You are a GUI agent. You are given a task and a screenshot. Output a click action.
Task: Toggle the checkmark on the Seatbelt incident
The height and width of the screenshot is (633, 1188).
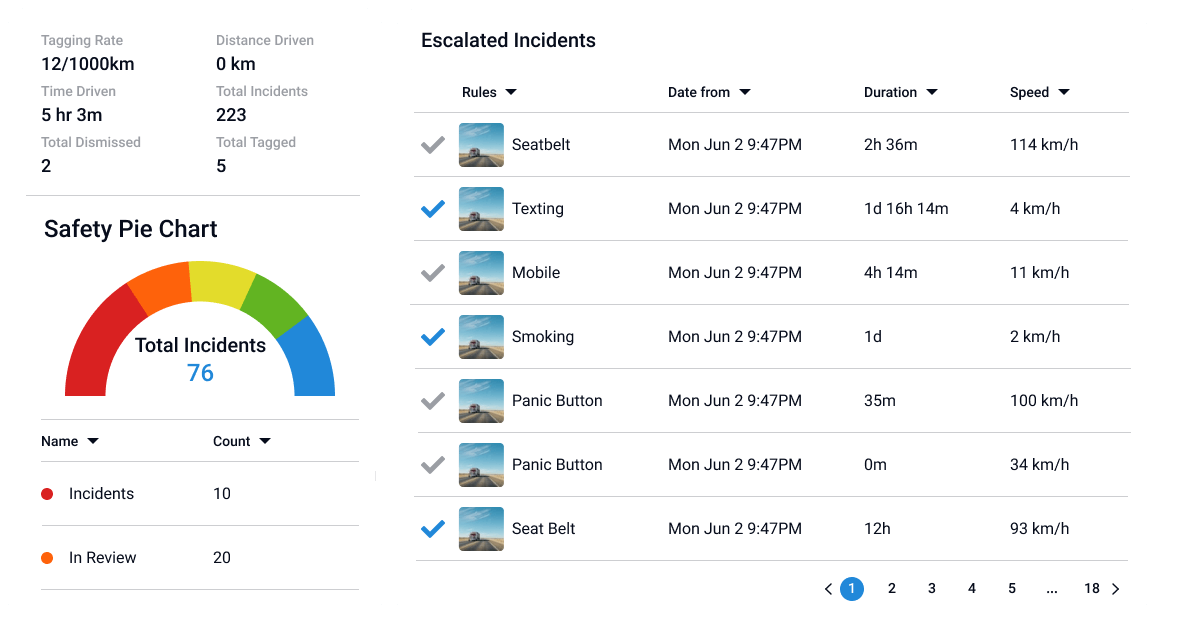(x=432, y=144)
